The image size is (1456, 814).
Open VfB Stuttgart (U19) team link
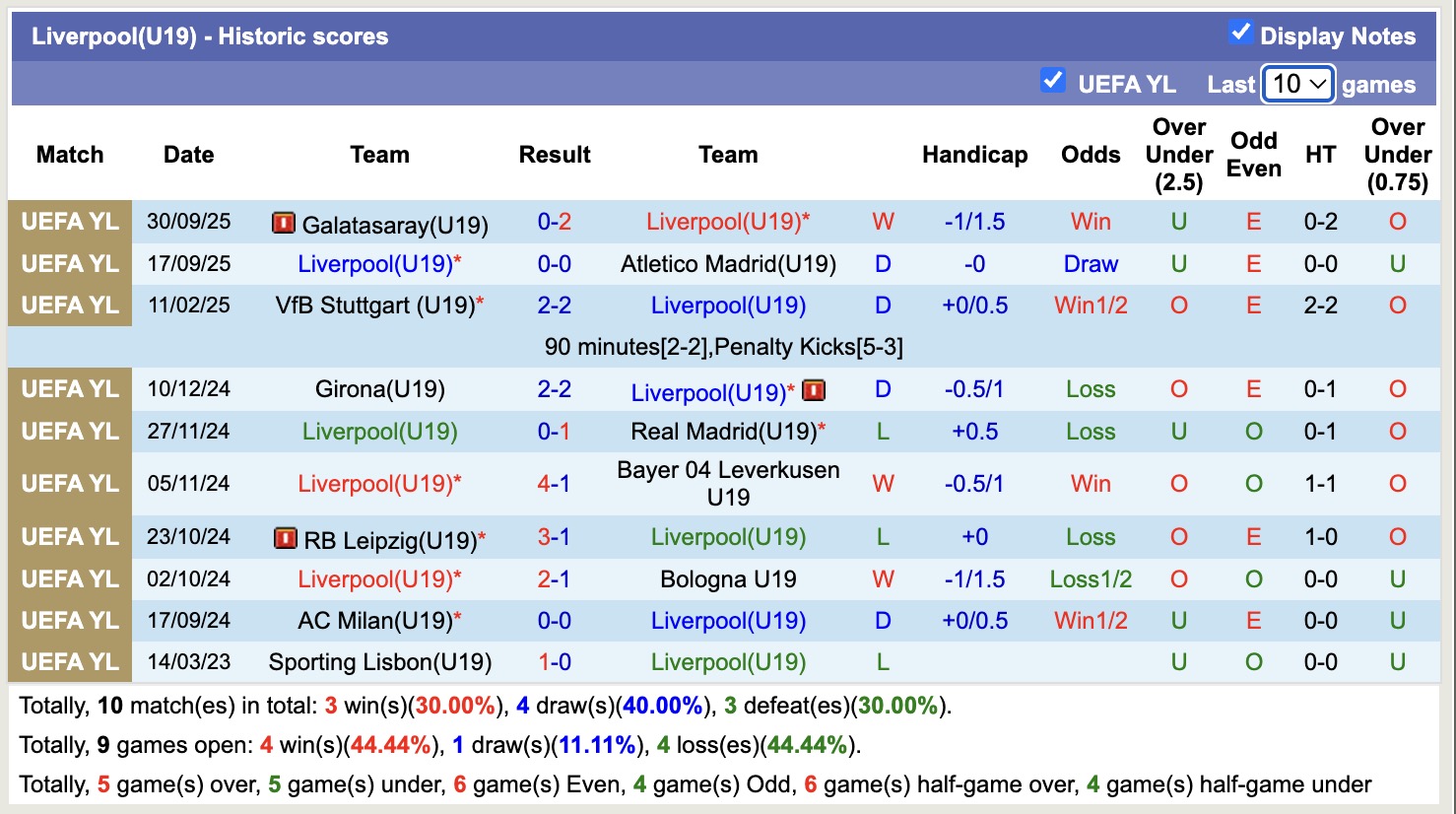(x=374, y=305)
